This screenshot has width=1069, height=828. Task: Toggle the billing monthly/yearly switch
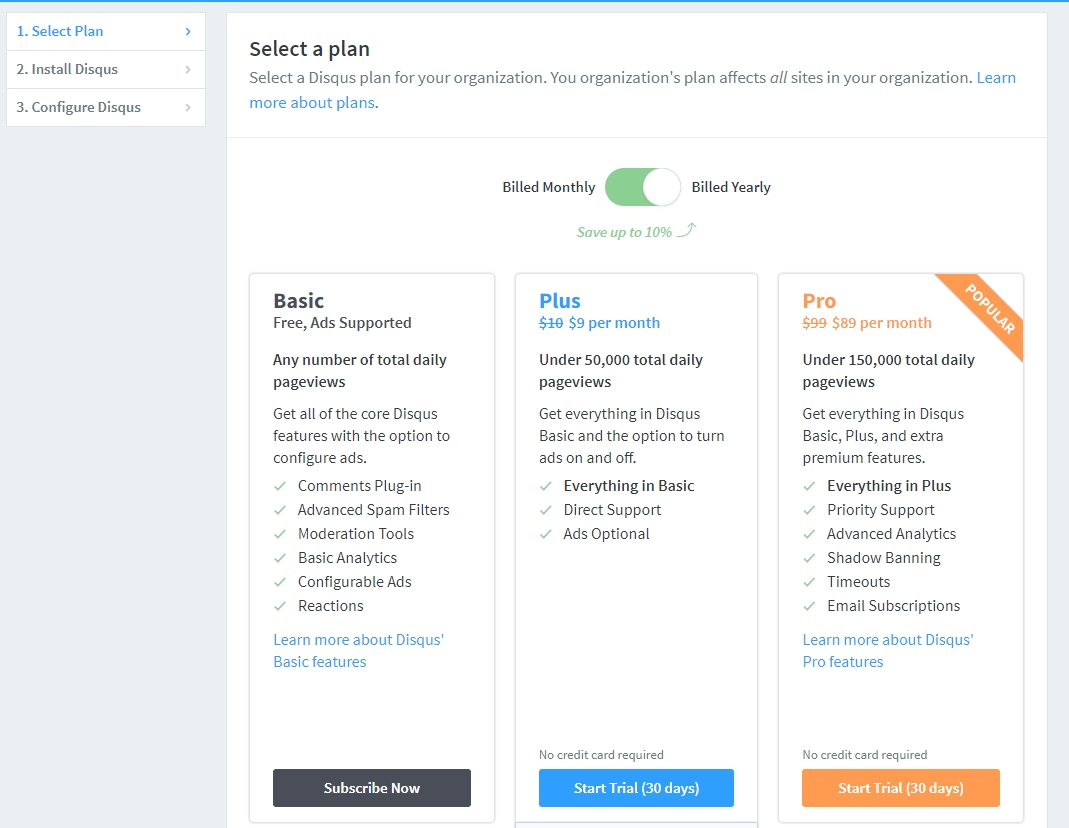pyautogui.click(x=642, y=187)
